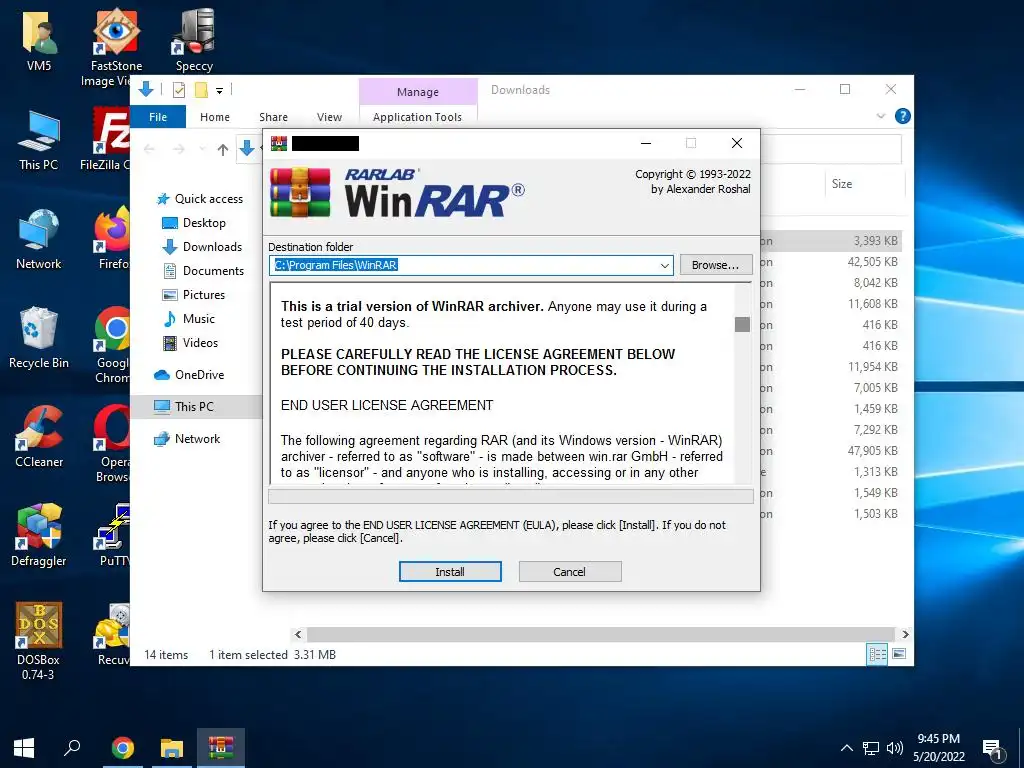This screenshot has height=768, width=1024.
Task: Click the Install button
Action: point(450,571)
